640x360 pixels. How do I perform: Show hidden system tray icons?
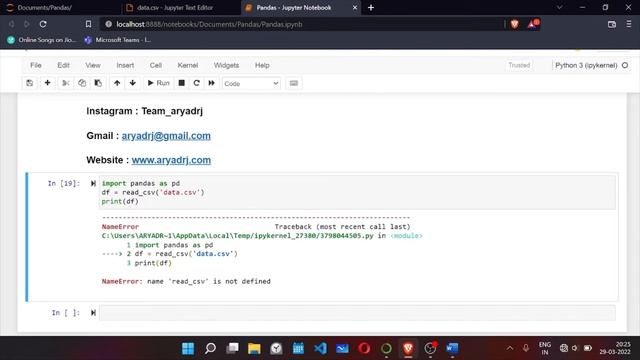coord(510,348)
